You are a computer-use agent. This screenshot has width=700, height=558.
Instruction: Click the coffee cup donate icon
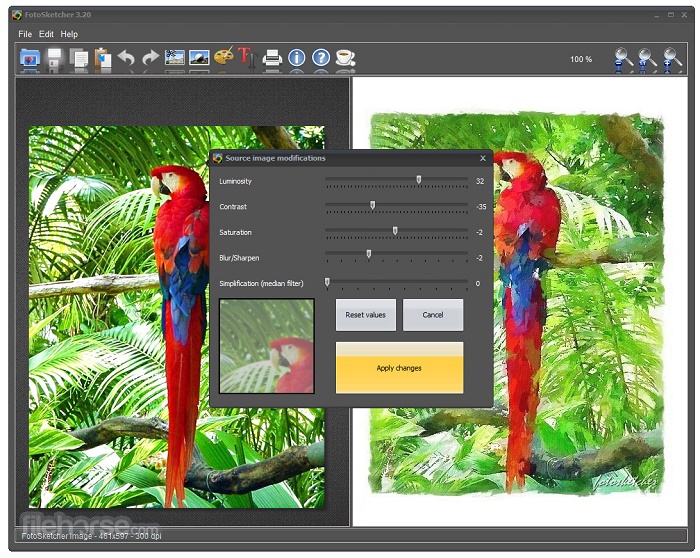pyautogui.click(x=345, y=59)
